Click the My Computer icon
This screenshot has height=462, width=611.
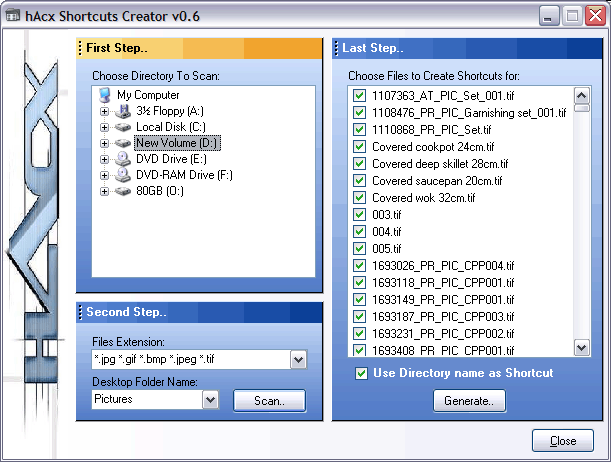(105, 95)
